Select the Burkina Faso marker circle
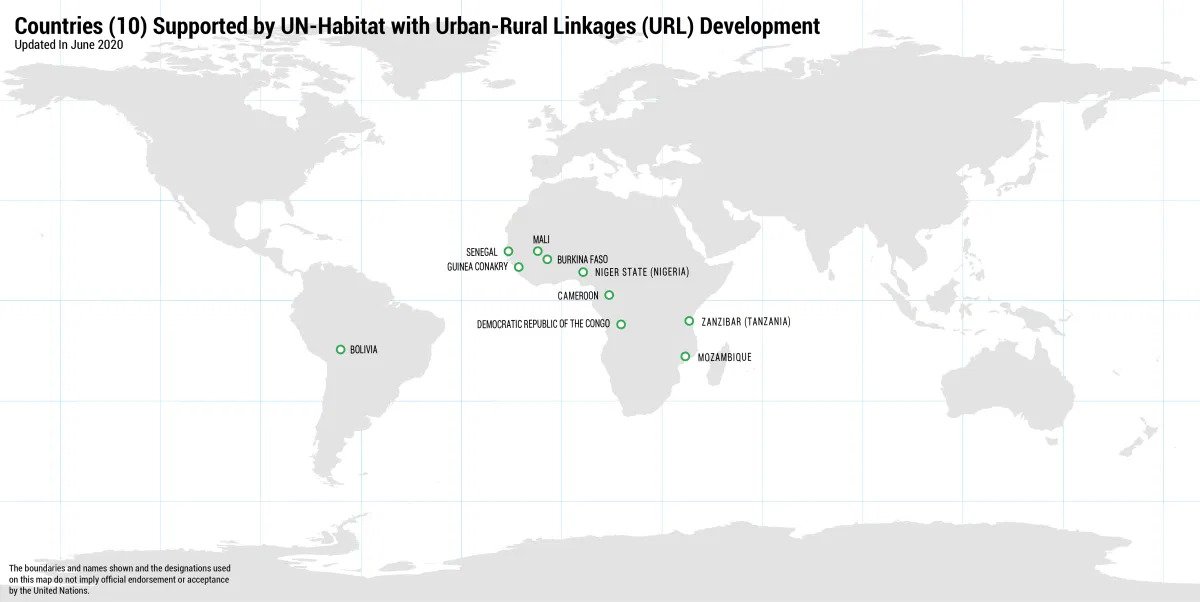The height and width of the screenshot is (602, 1200). pos(547,260)
